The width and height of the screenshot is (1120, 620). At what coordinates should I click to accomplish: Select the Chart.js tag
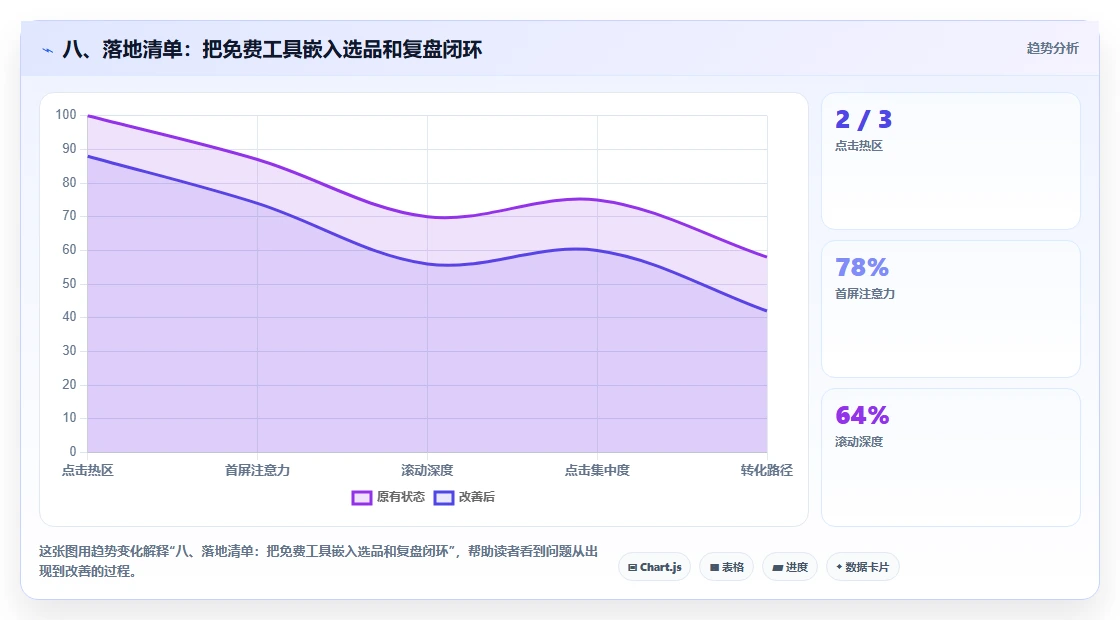click(654, 567)
